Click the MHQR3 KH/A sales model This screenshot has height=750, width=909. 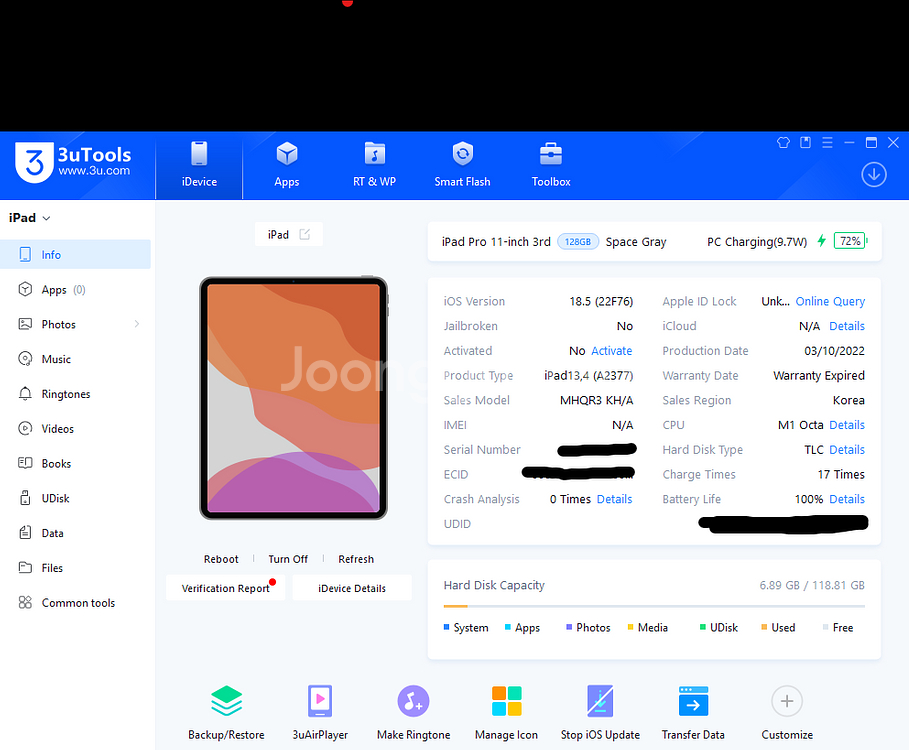pos(597,401)
